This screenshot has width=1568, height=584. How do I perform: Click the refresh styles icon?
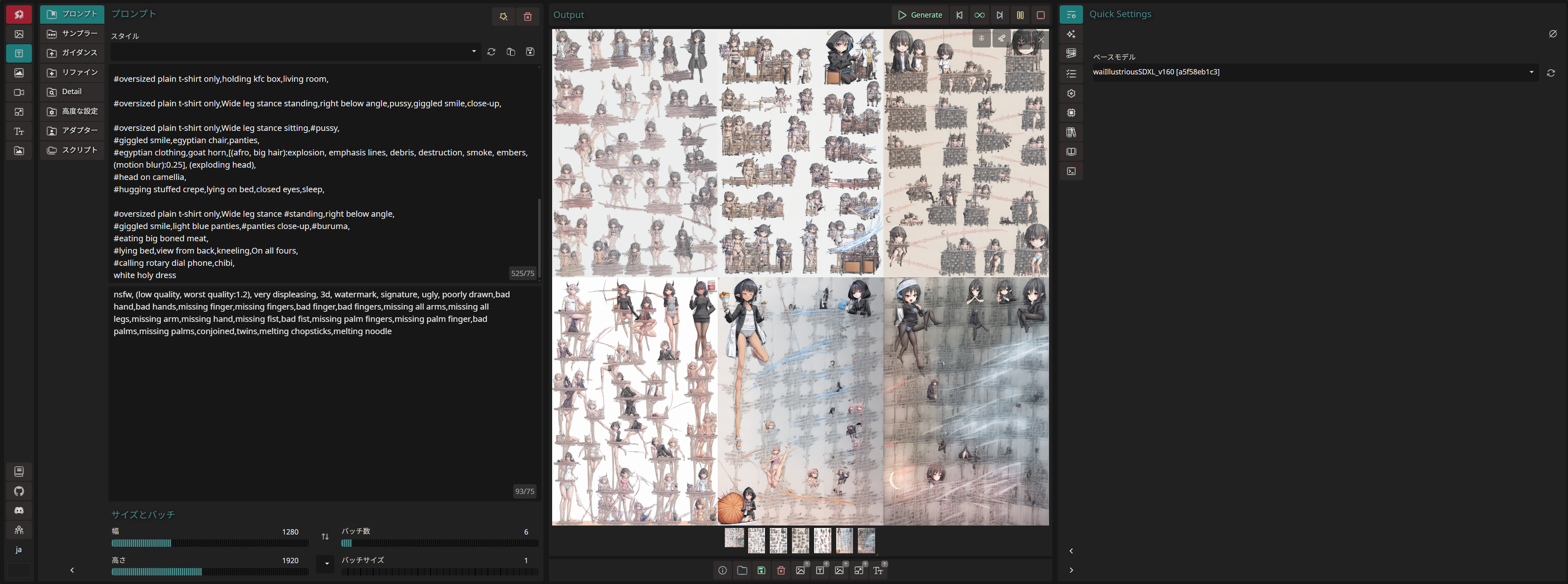[x=491, y=52]
